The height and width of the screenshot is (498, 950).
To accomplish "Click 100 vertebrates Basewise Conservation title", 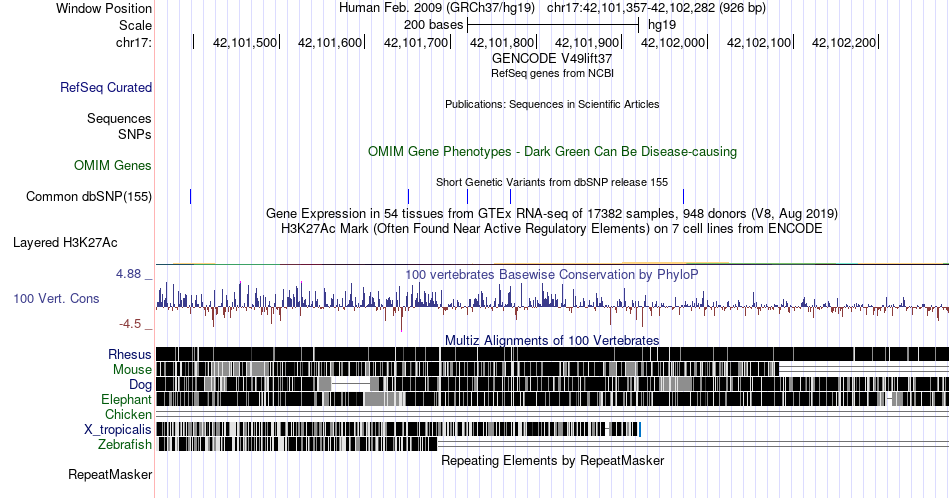I will (x=552, y=274).
